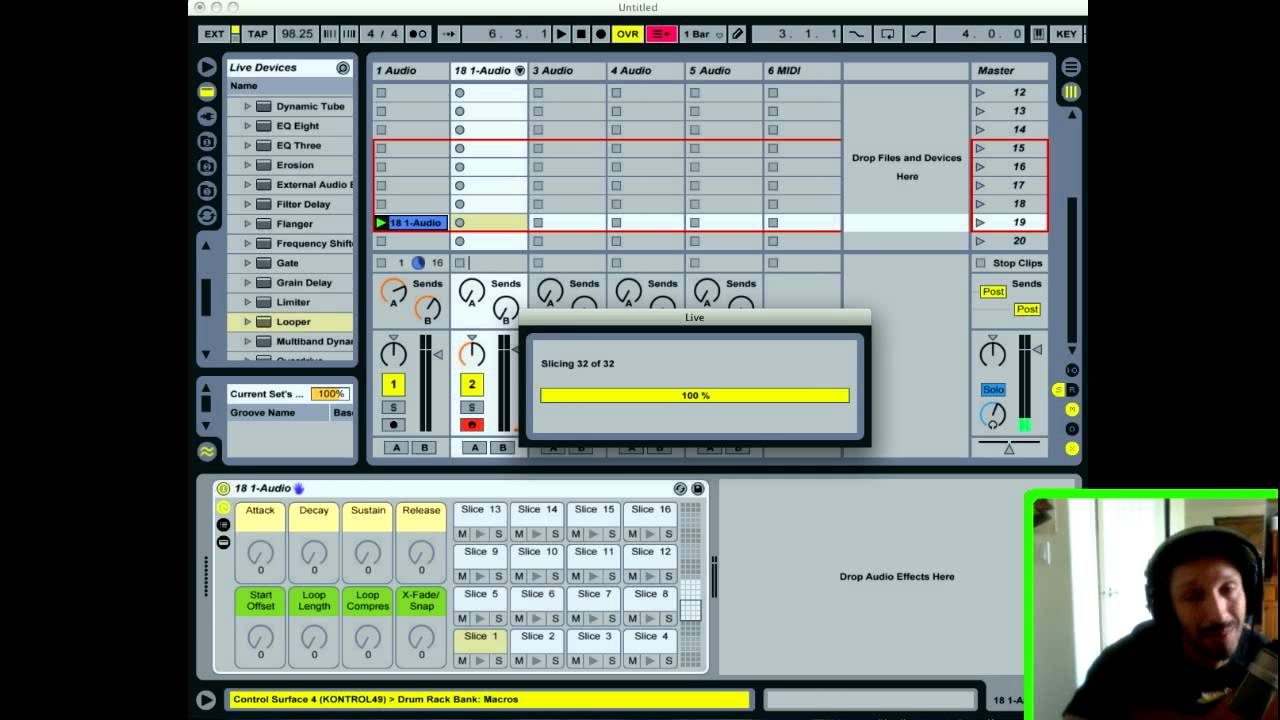Enable Draw Mode pencil icon
This screenshot has width=1280, height=720.
(x=737, y=34)
